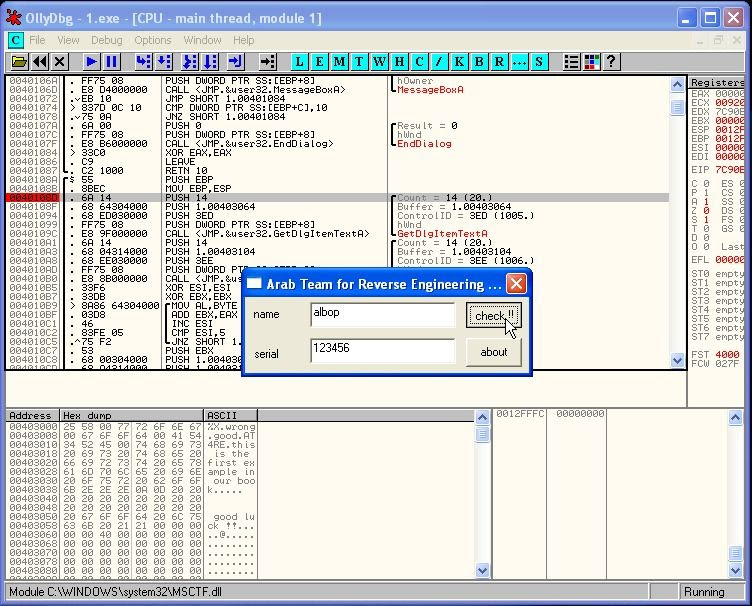
Task: Open Debugging options list icon
Action: [571, 61]
